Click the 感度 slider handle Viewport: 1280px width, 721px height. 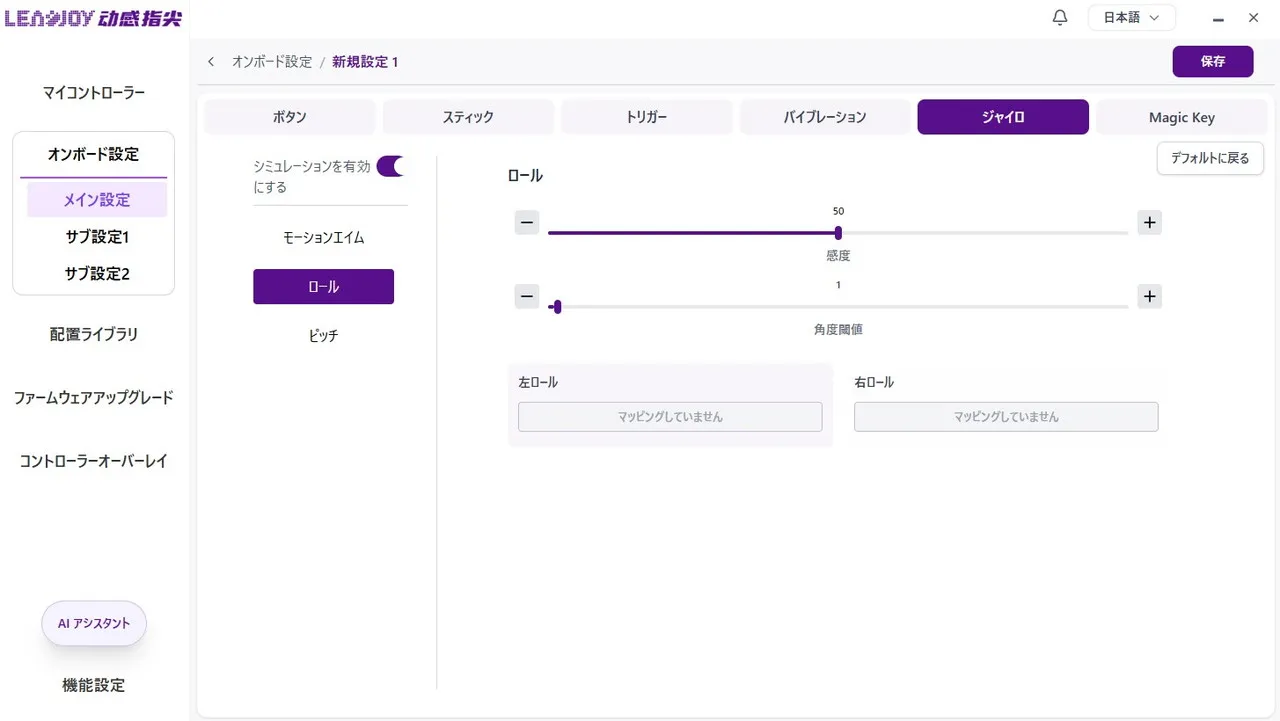pos(838,233)
